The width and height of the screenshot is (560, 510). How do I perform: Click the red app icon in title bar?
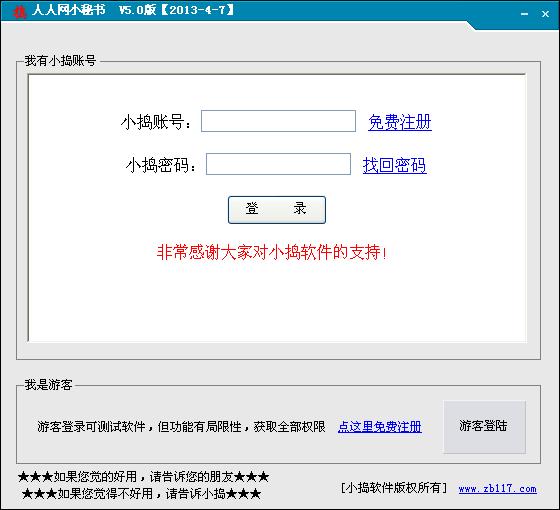19,11
